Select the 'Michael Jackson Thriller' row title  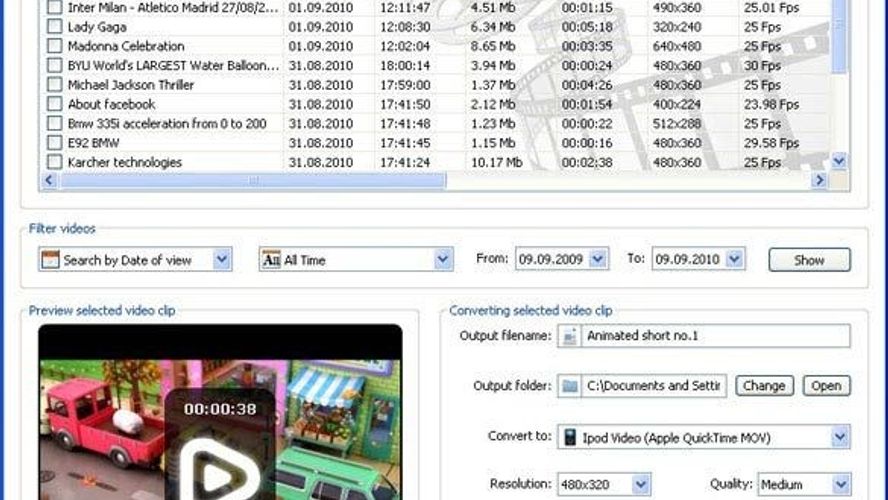coord(130,85)
